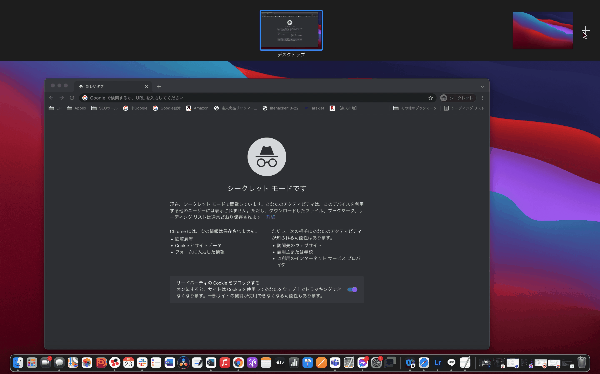Open Lightroom (Lr) in the Dock
Screen dimensions: 600x374
[438, 362]
